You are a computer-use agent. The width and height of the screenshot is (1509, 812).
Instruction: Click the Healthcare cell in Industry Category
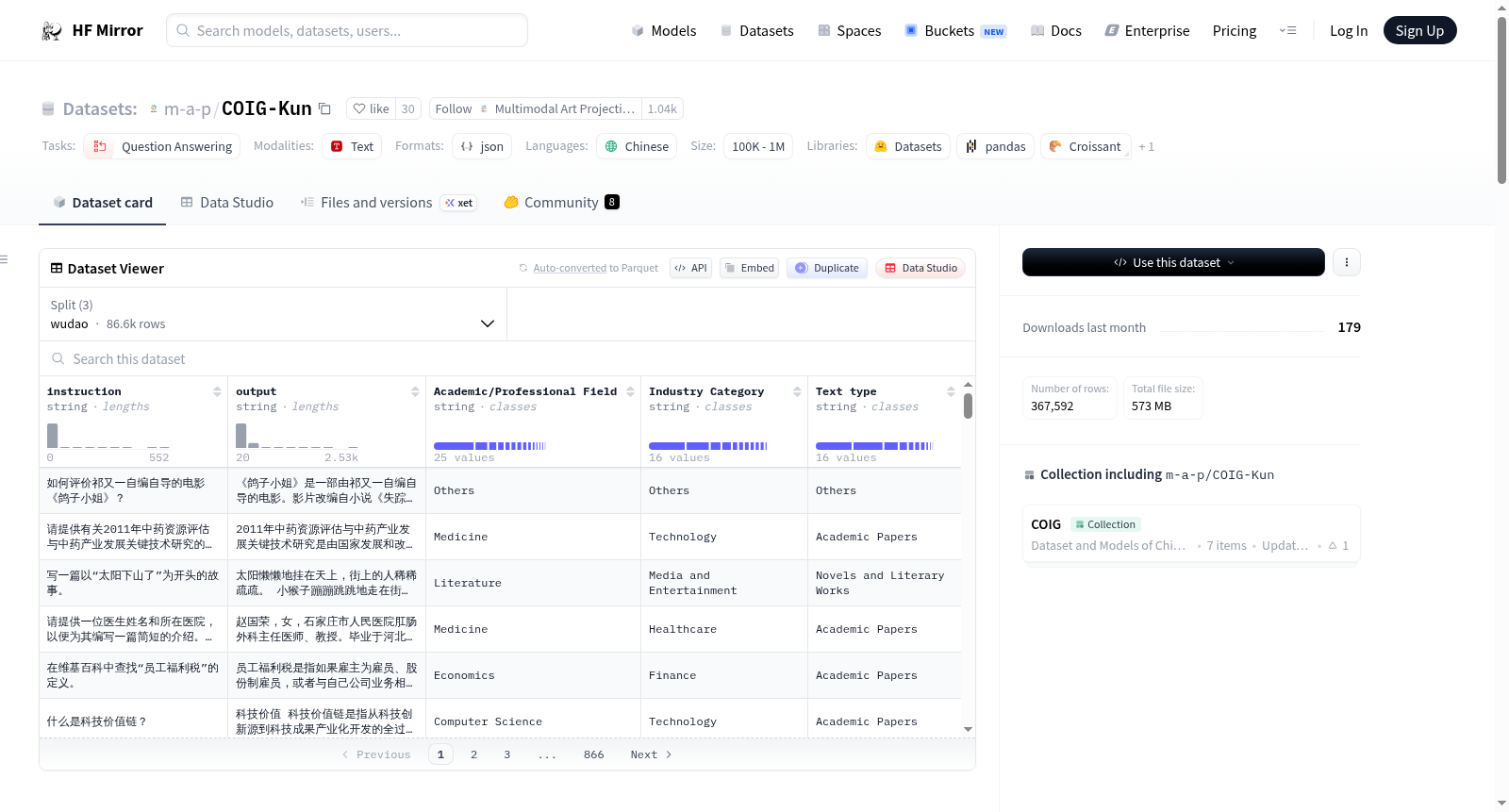(x=724, y=629)
